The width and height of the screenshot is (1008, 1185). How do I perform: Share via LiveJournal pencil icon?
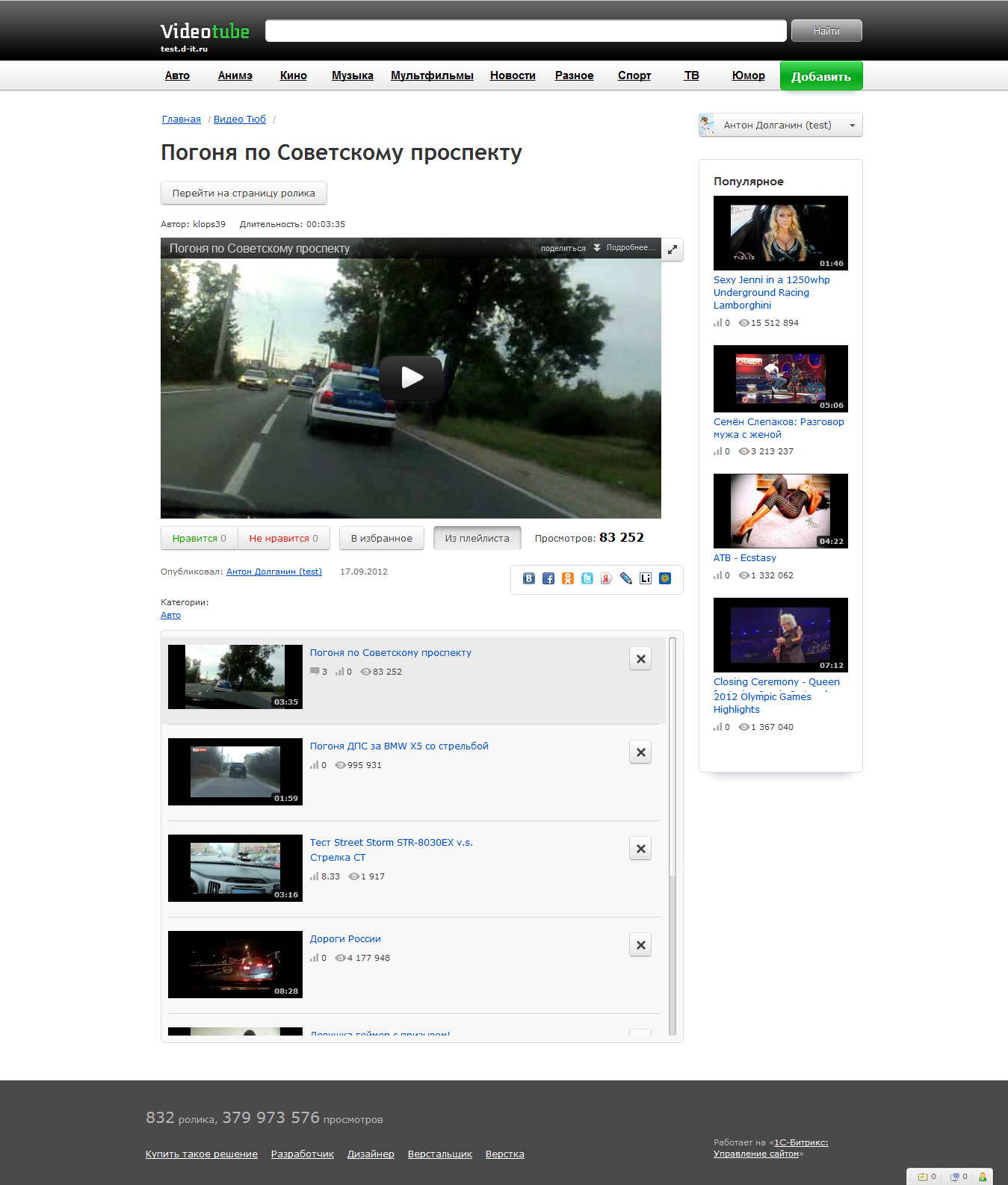click(626, 578)
